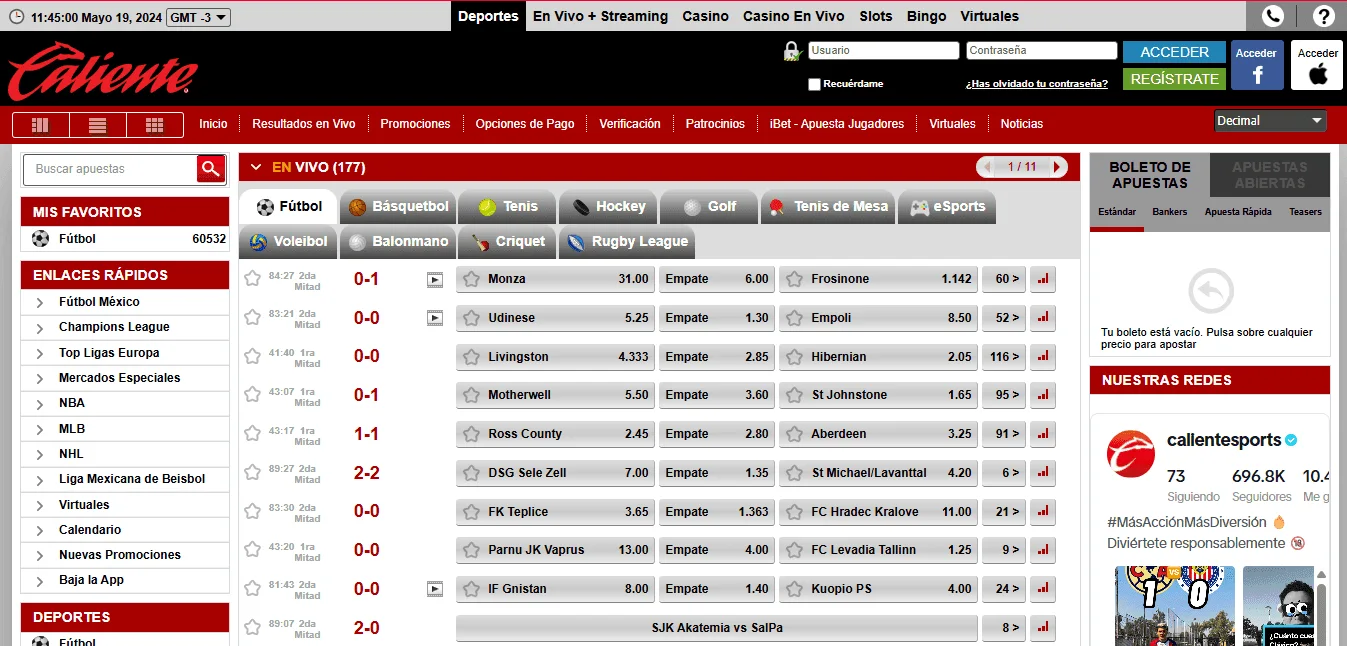Viewport: 1347px width, 646px height.
Task: Click the Contraseña input field
Action: click(1041, 51)
